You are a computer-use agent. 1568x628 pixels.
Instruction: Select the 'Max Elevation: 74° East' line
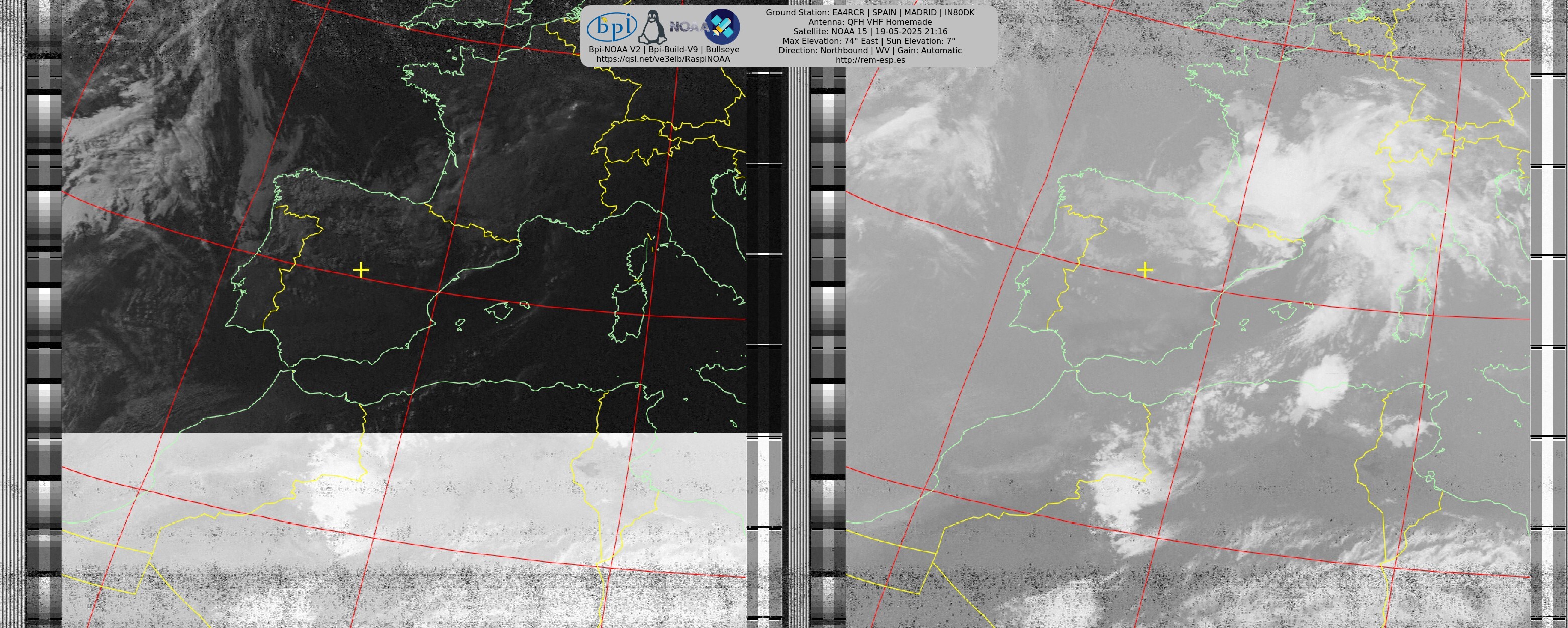pyautogui.click(x=870, y=41)
